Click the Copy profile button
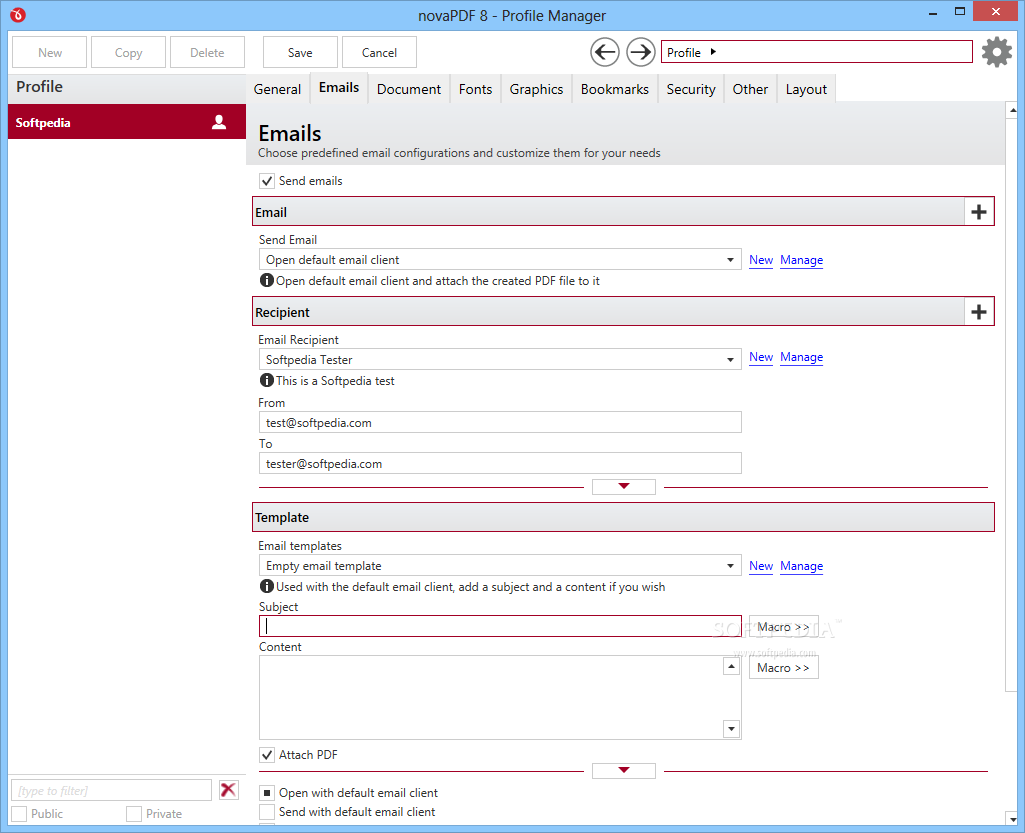Viewport: 1025px width, 833px height. pyautogui.click(x=128, y=52)
